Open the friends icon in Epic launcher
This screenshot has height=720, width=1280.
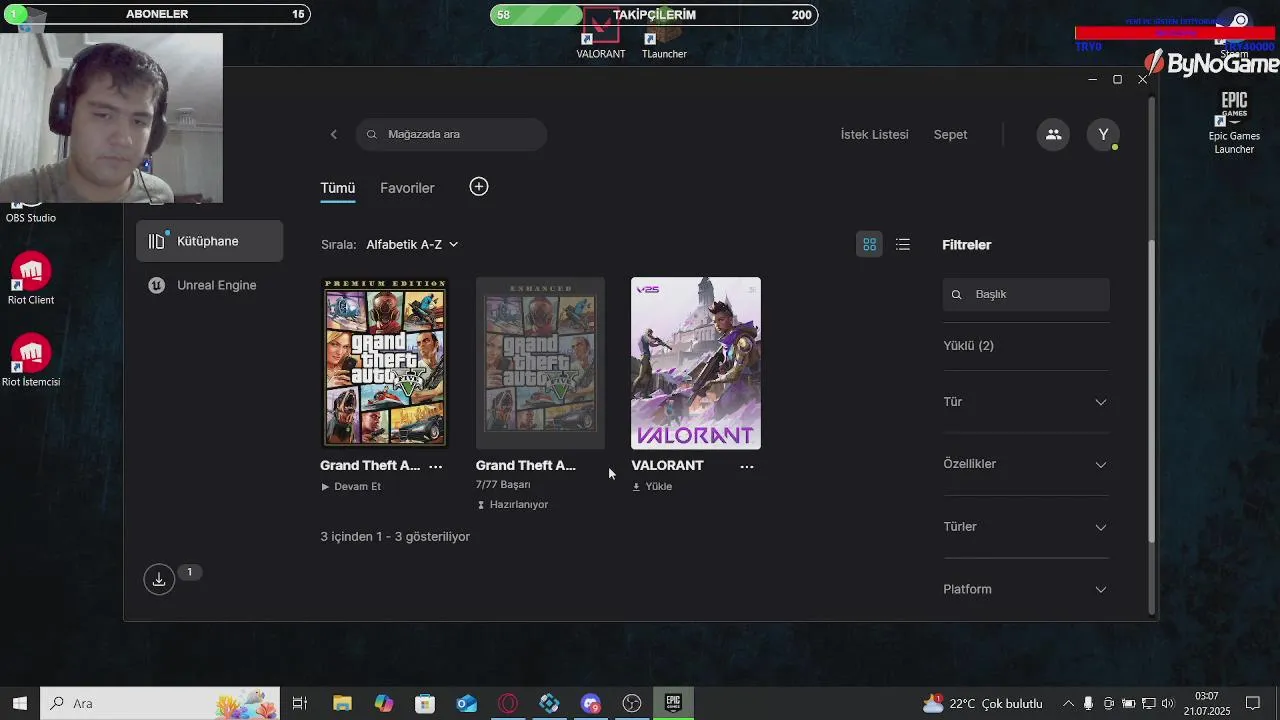click(1053, 134)
